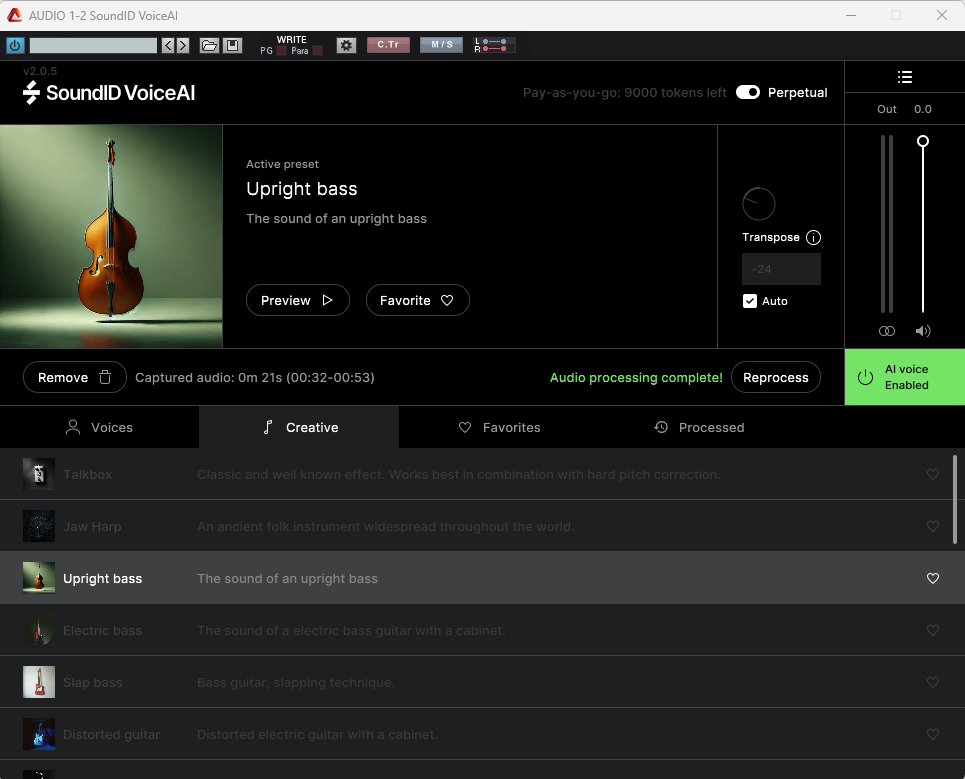Click the Captured audio duration text
Viewport: 965px width, 779px height.
255,377
